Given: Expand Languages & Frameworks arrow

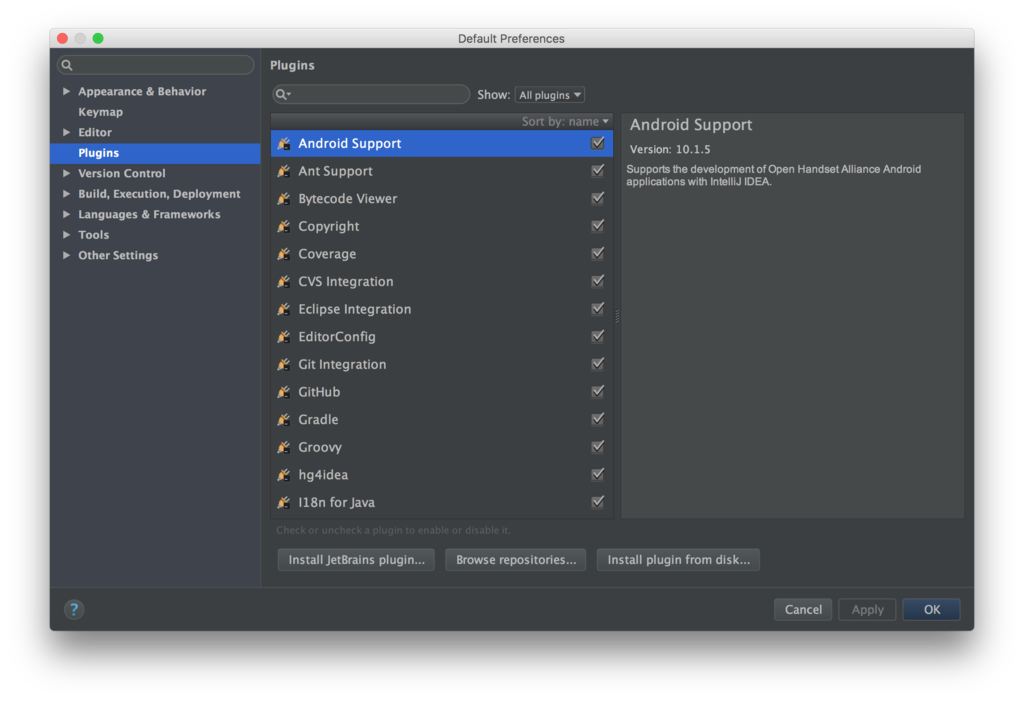Looking at the screenshot, I should (67, 214).
